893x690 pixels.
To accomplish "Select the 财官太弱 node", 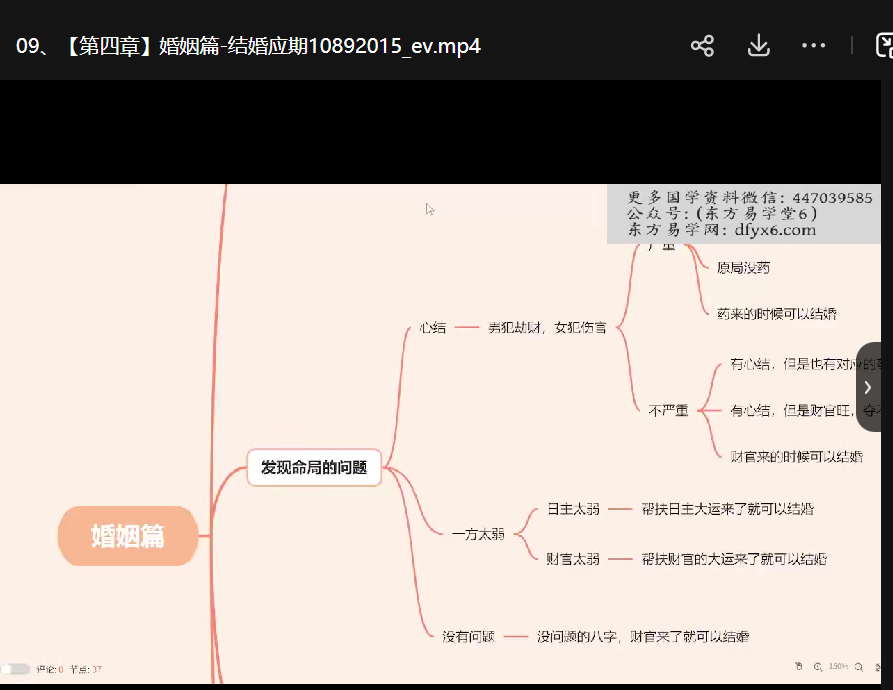I will (573, 559).
